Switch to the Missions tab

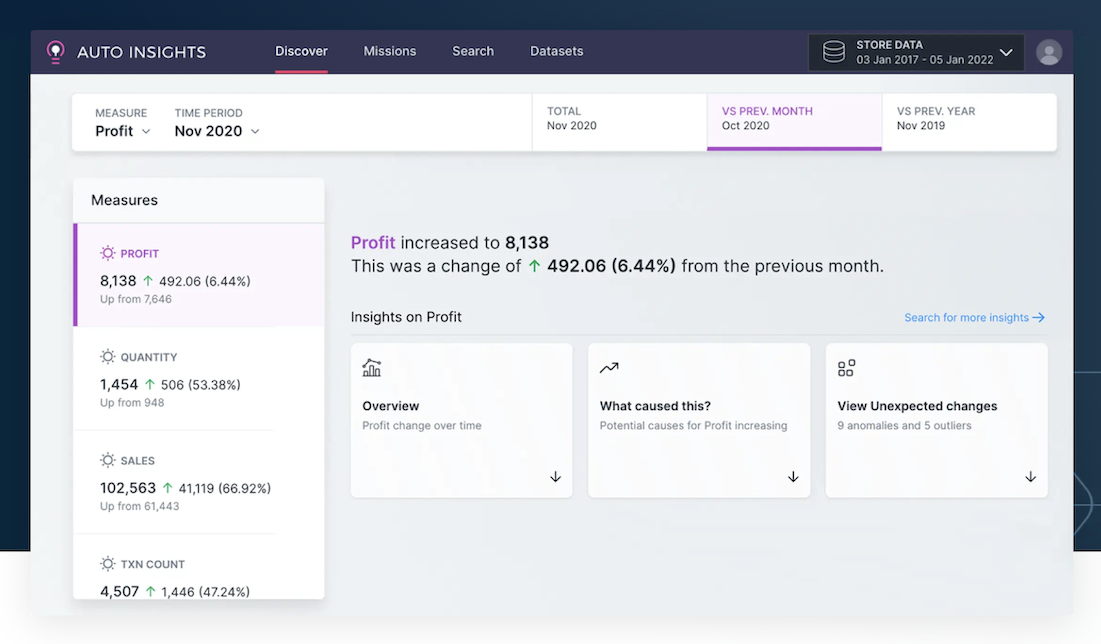point(389,51)
